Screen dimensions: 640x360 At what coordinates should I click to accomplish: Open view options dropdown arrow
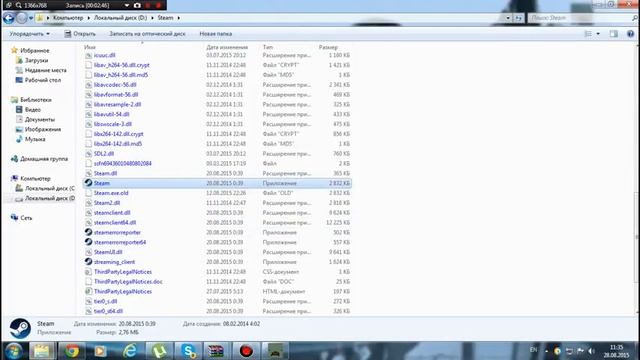[598, 34]
